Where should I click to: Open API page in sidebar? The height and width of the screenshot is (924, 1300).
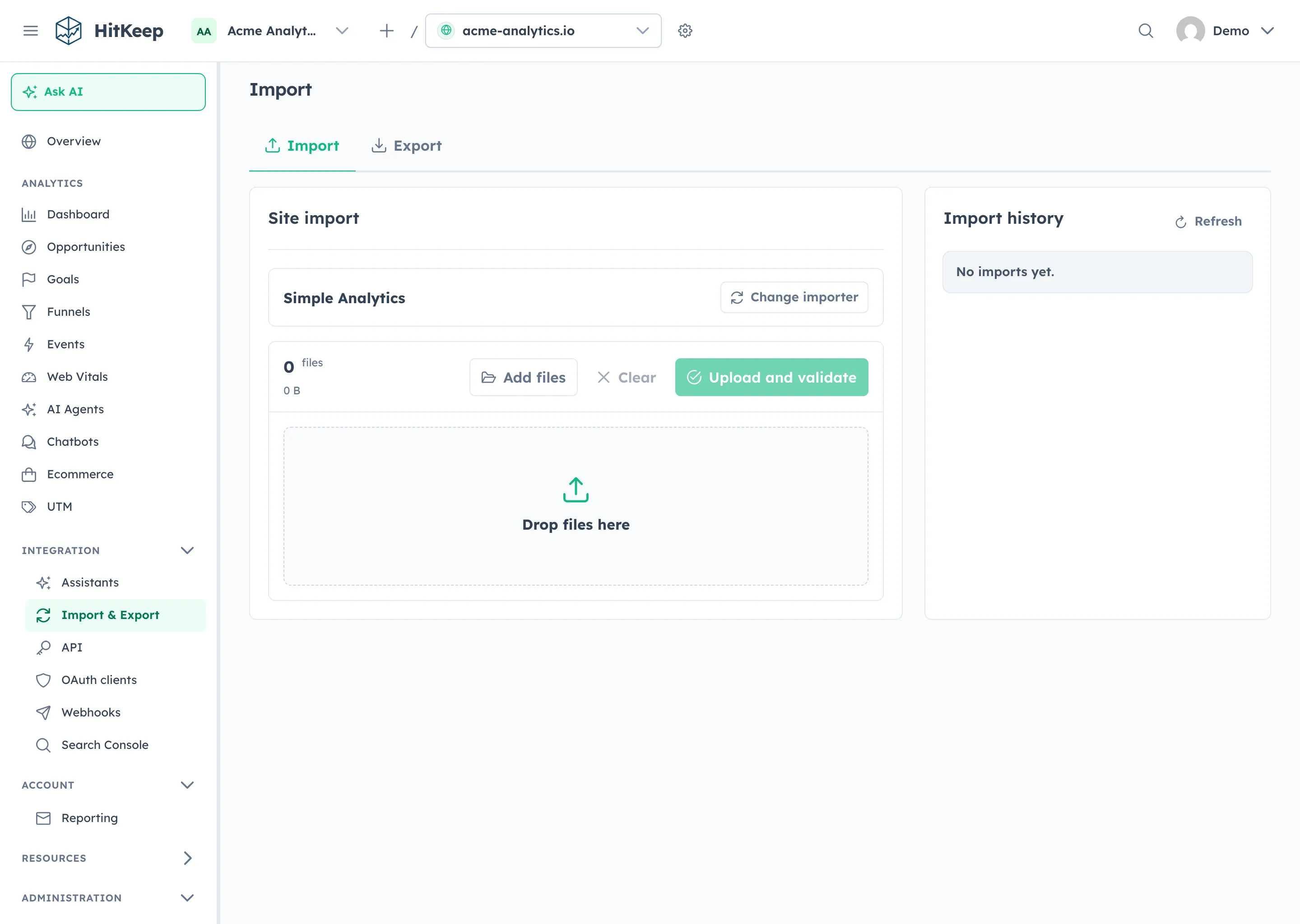(x=116, y=647)
